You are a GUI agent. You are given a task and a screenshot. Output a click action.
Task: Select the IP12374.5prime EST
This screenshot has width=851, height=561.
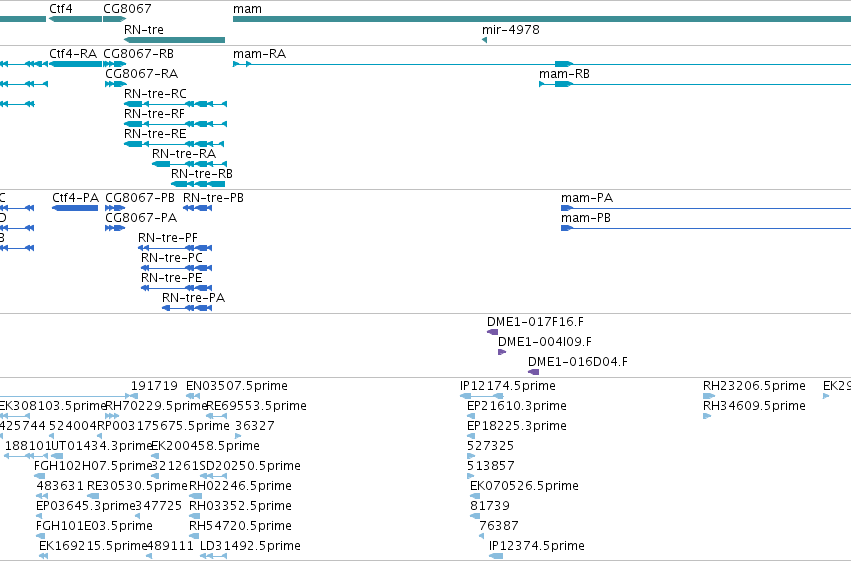(496, 556)
